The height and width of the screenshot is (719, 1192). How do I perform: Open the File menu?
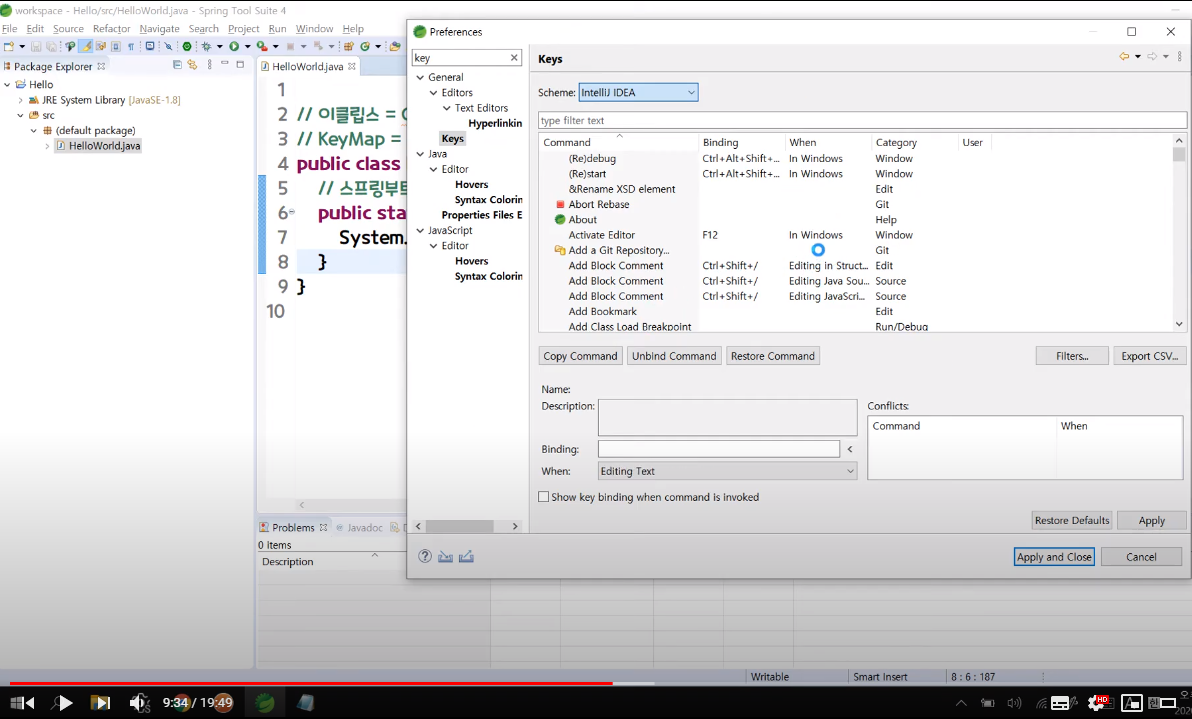coord(9,29)
